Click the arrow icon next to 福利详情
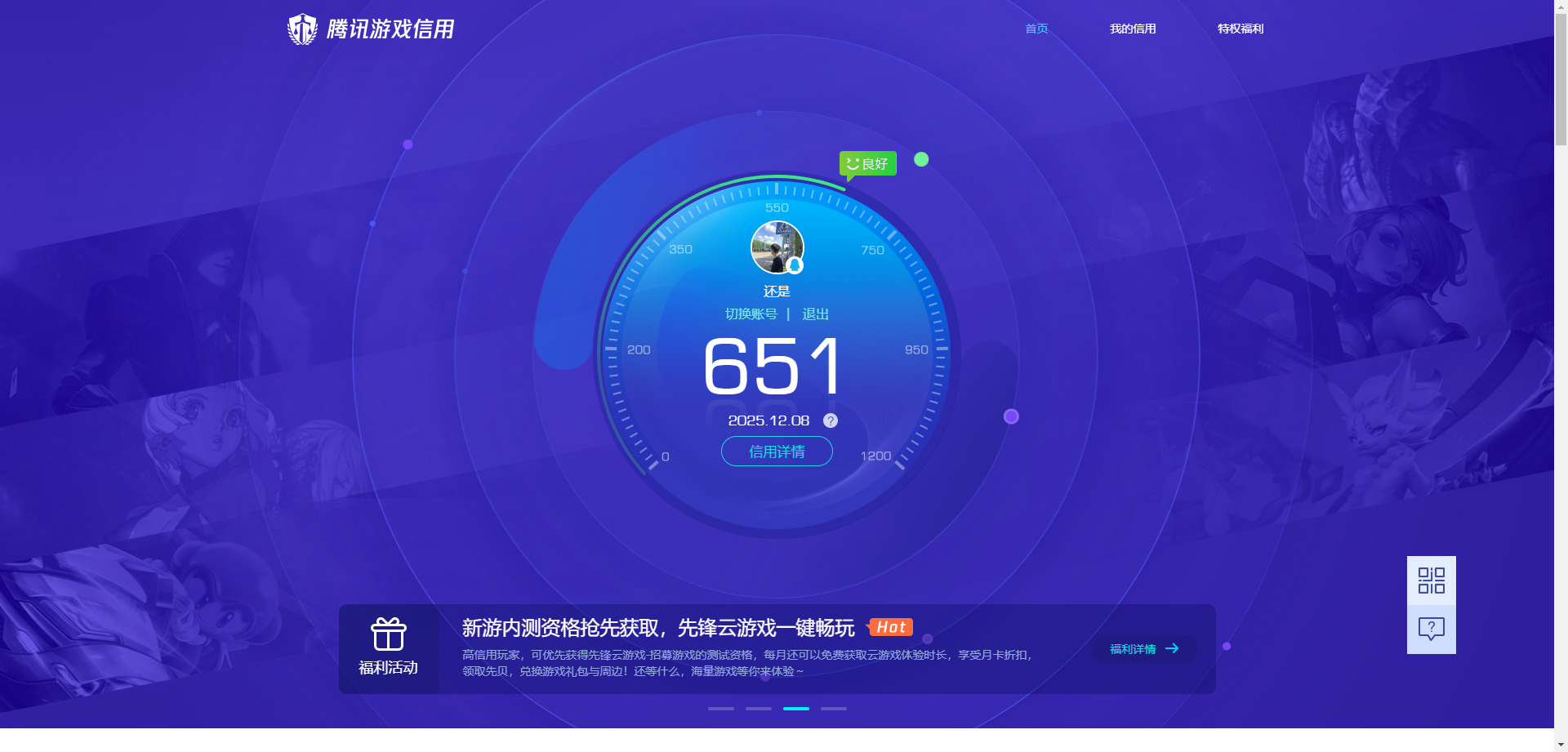 (1174, 648)
